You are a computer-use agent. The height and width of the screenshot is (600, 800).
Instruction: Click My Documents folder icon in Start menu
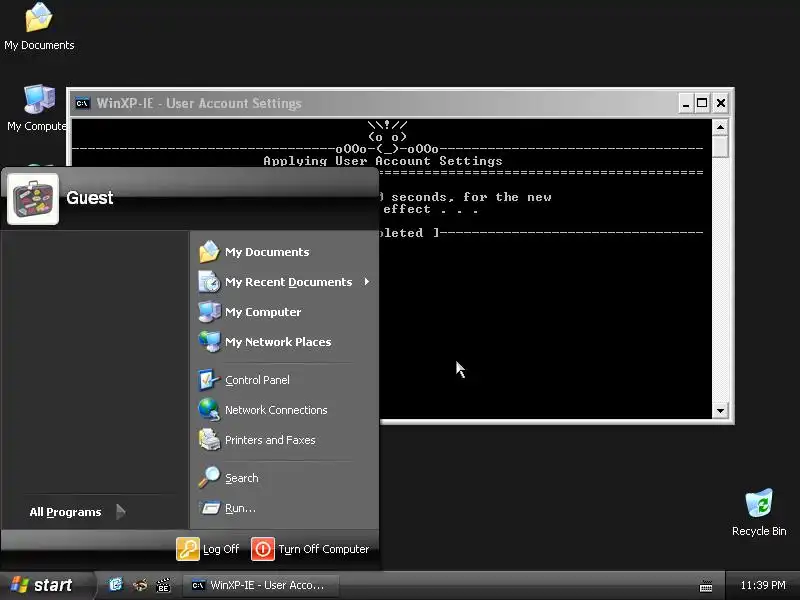[x=209, y=252]
